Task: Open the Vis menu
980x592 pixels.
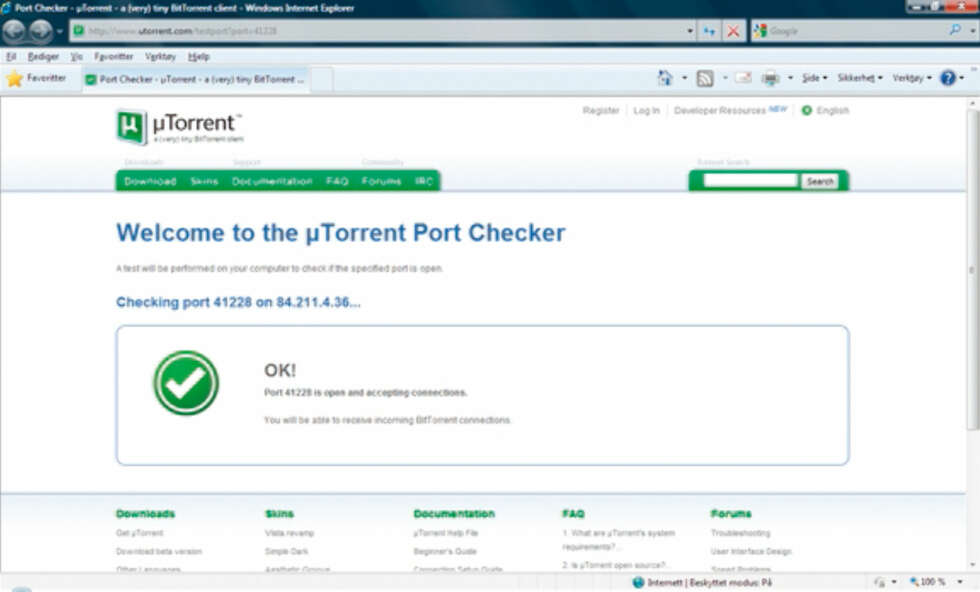Action: point(76,56)
